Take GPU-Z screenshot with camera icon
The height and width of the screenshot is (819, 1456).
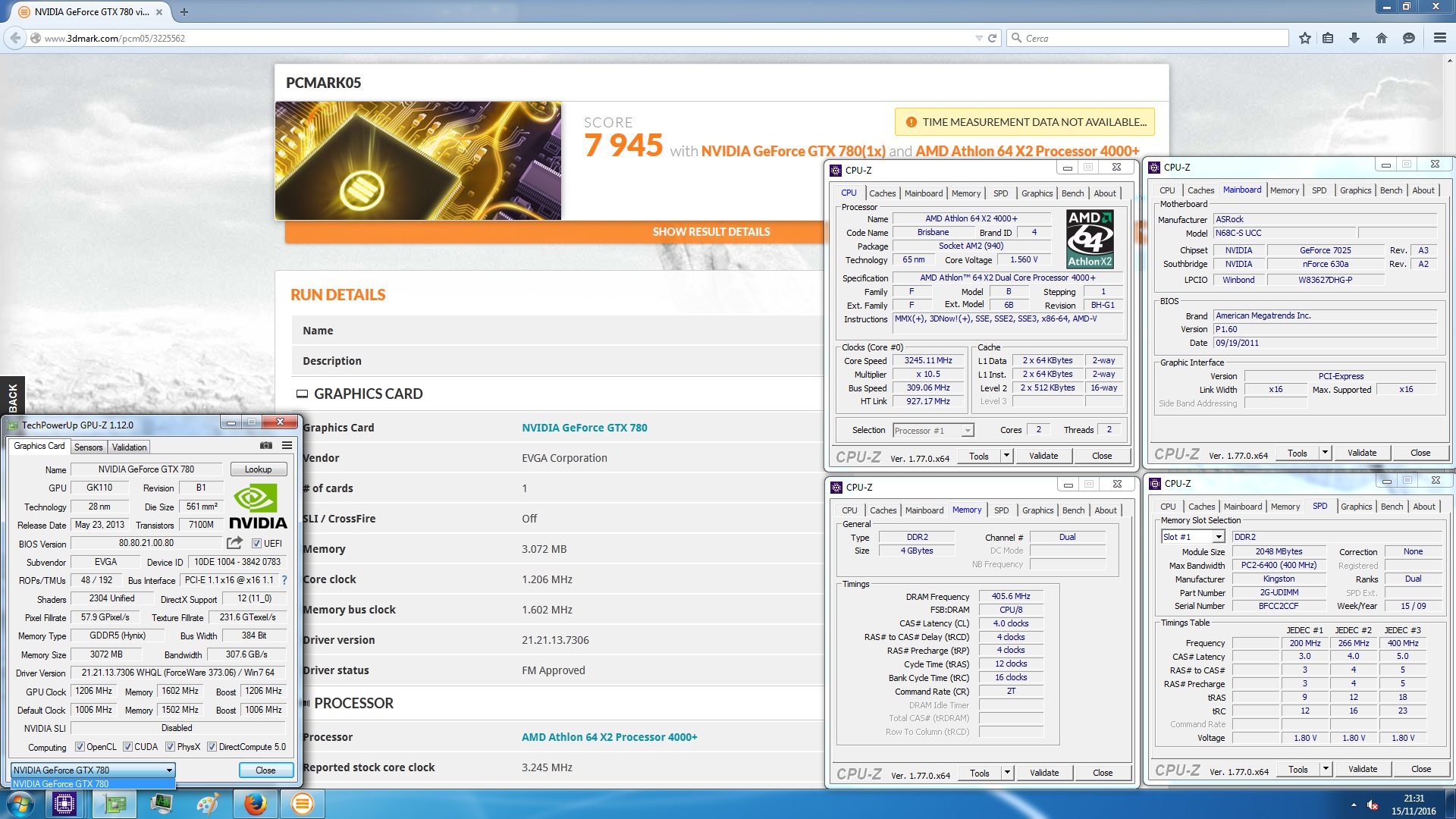coord(266,446)
